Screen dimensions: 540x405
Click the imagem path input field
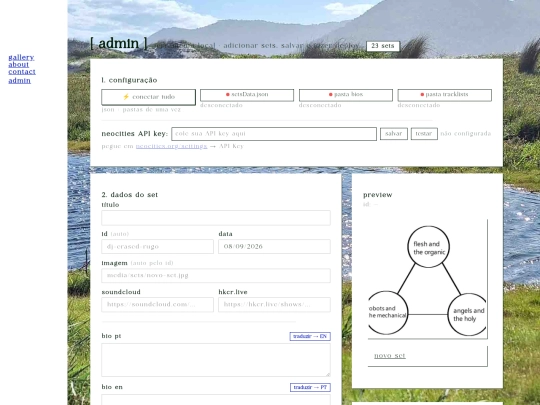tap(216, 276)
